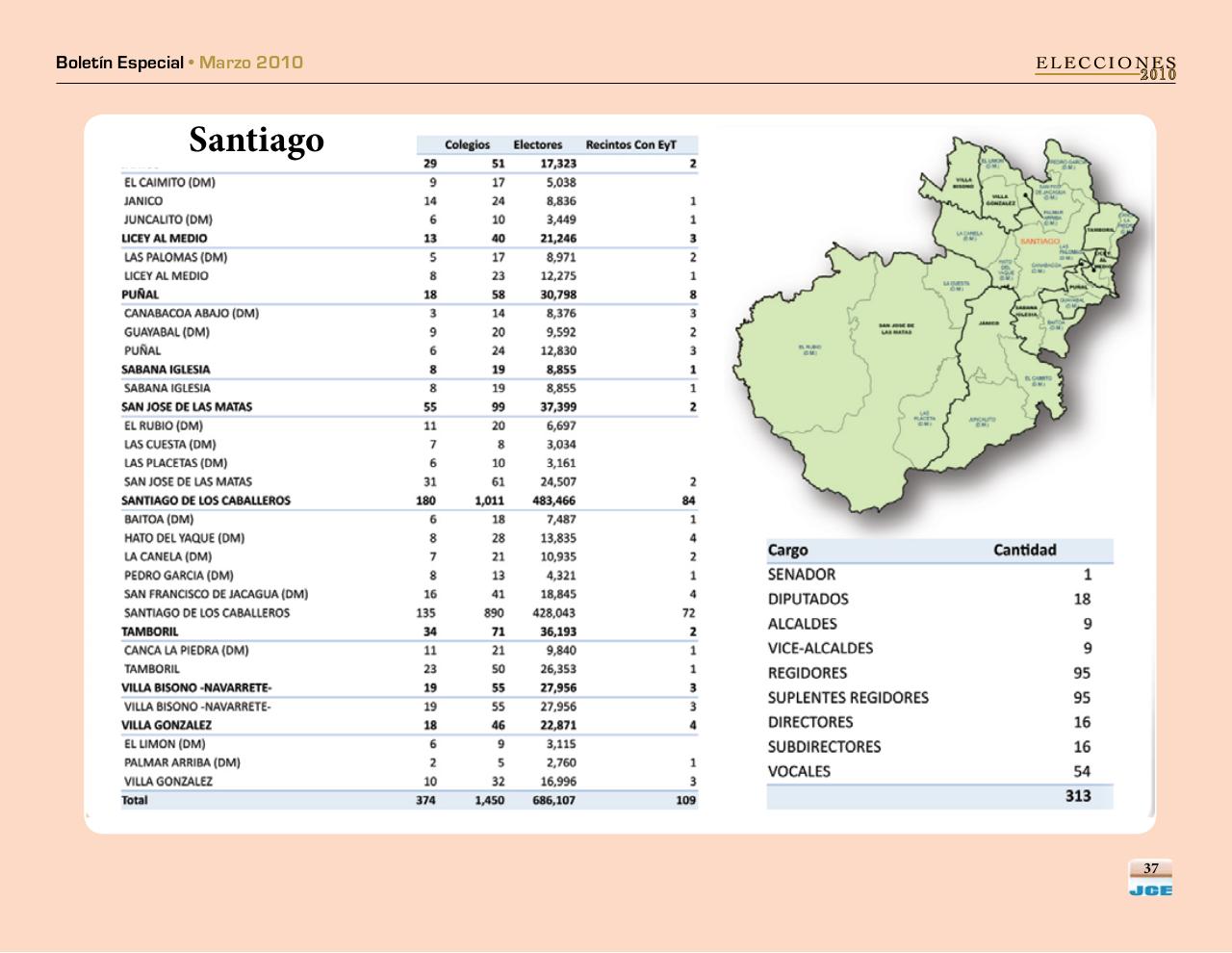Screen dimensions: 1232x953
Task: Click the Recintos Con EyT column header
Action: point(630,145)
